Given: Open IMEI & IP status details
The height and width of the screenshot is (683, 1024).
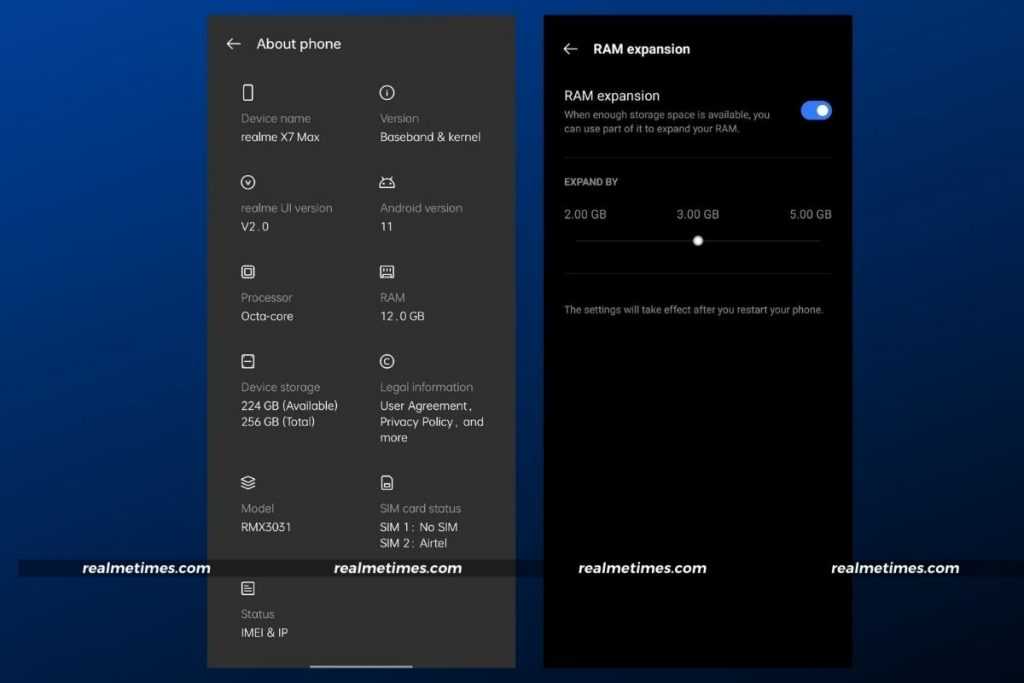Looking at the screenshot, I should [x=264, y=633].
